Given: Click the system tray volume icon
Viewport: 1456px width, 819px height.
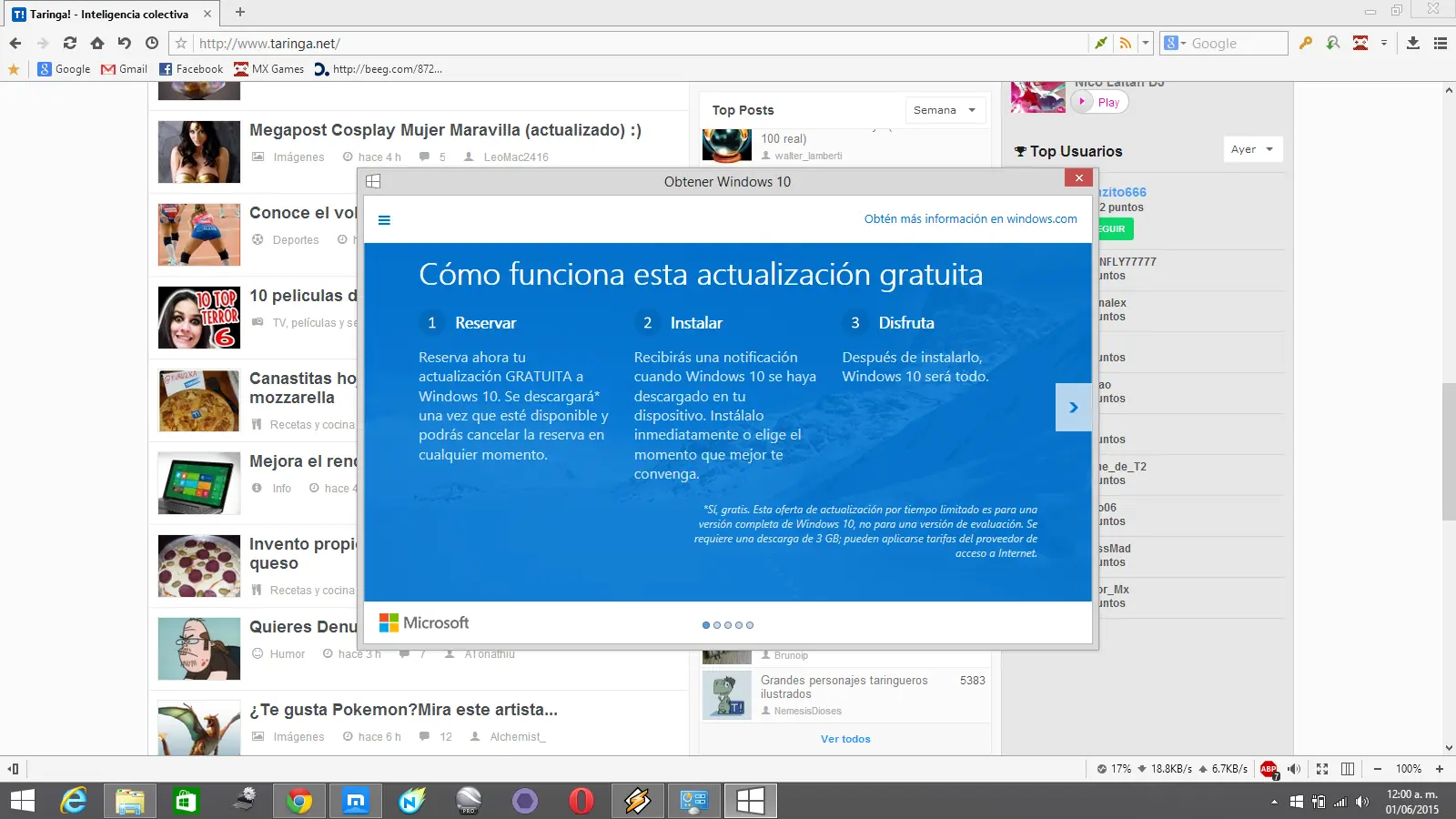Looking at the screenshot, I should click(x=1362, y=802).
